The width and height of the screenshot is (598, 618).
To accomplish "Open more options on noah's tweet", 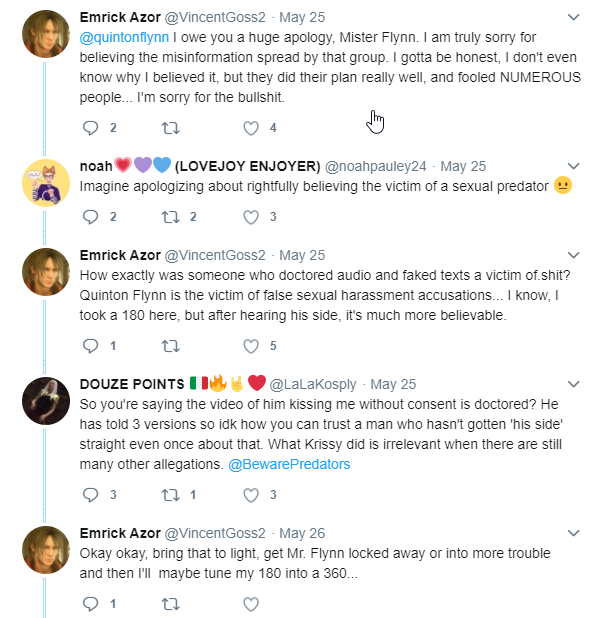I will click(x=574, y=166).
